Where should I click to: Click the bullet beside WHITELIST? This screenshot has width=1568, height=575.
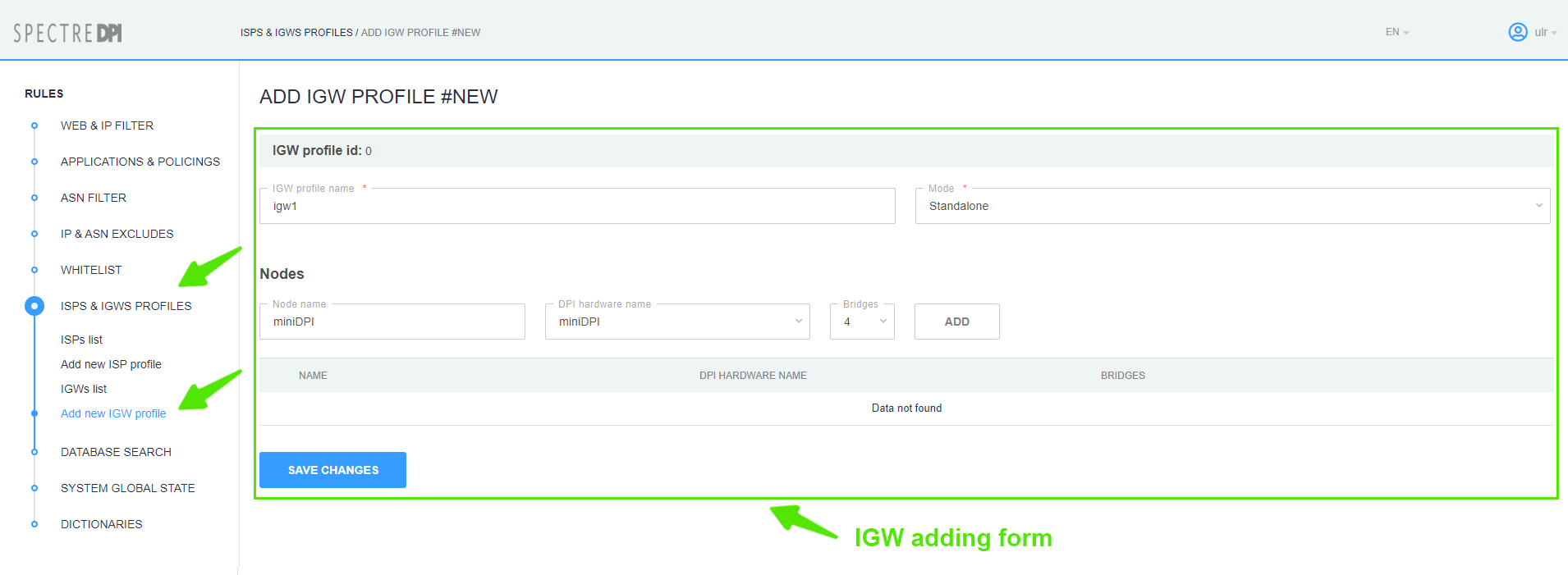(34, 270)
